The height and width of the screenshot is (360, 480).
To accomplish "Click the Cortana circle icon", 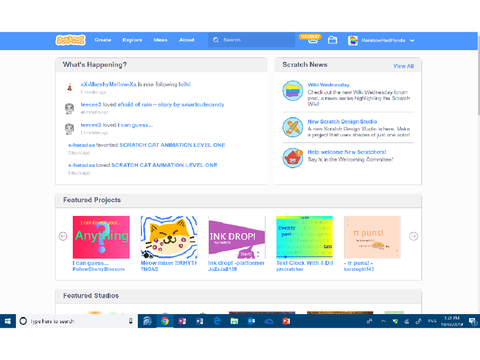I will [23, 321].
